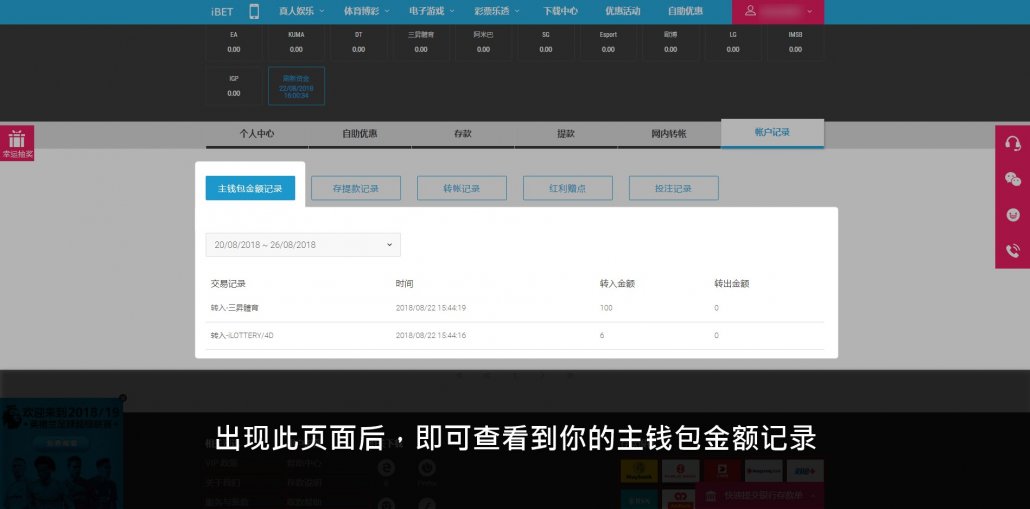The image size is (1030, 509).
Task: Click the mobile phone icon beside iBET
Action: 254,11
